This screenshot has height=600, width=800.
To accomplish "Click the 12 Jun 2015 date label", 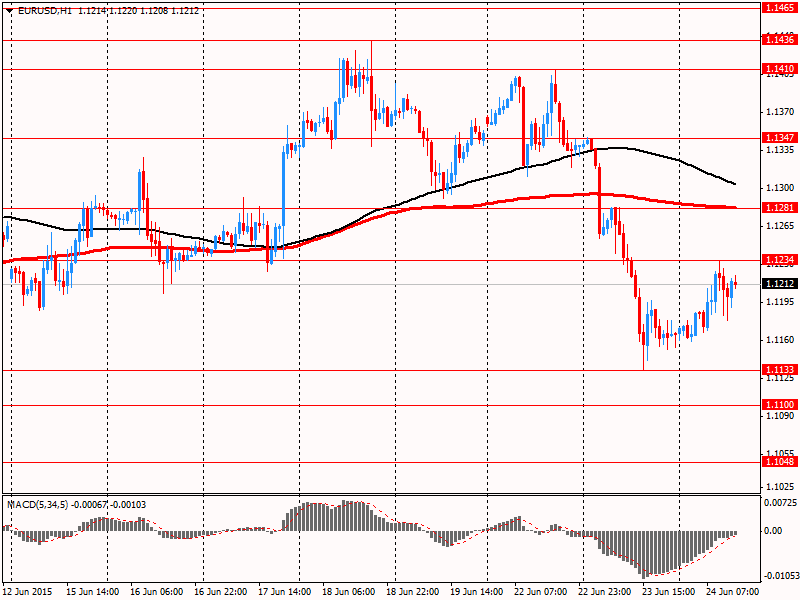I will coord(28,592).
